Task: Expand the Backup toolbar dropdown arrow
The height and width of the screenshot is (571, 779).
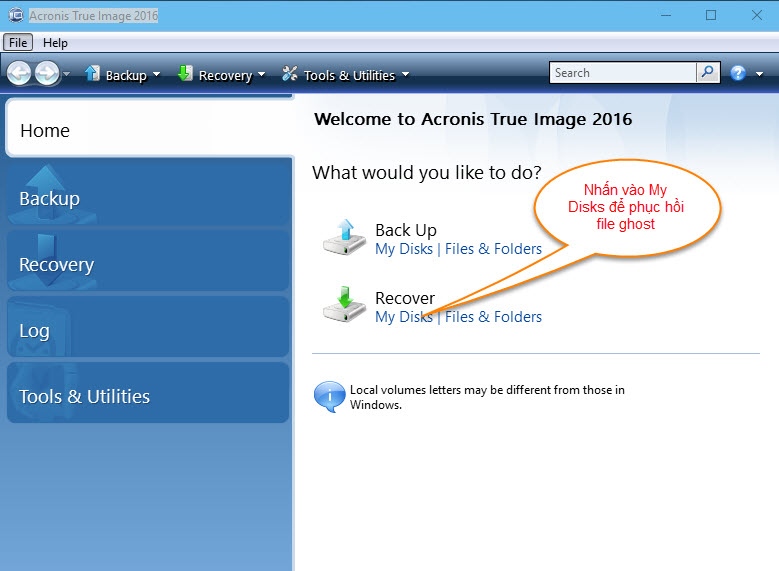Action: (x=156, y=75)
